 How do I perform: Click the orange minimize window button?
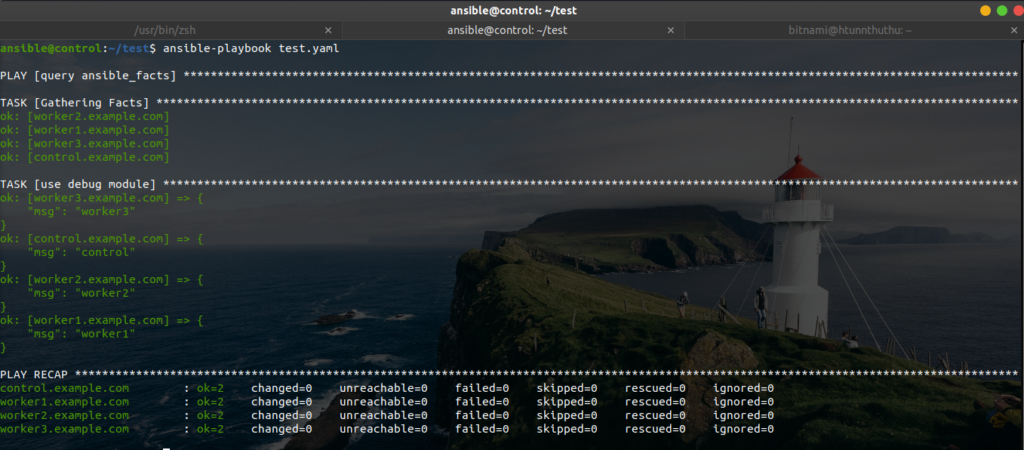click(985, 10)
